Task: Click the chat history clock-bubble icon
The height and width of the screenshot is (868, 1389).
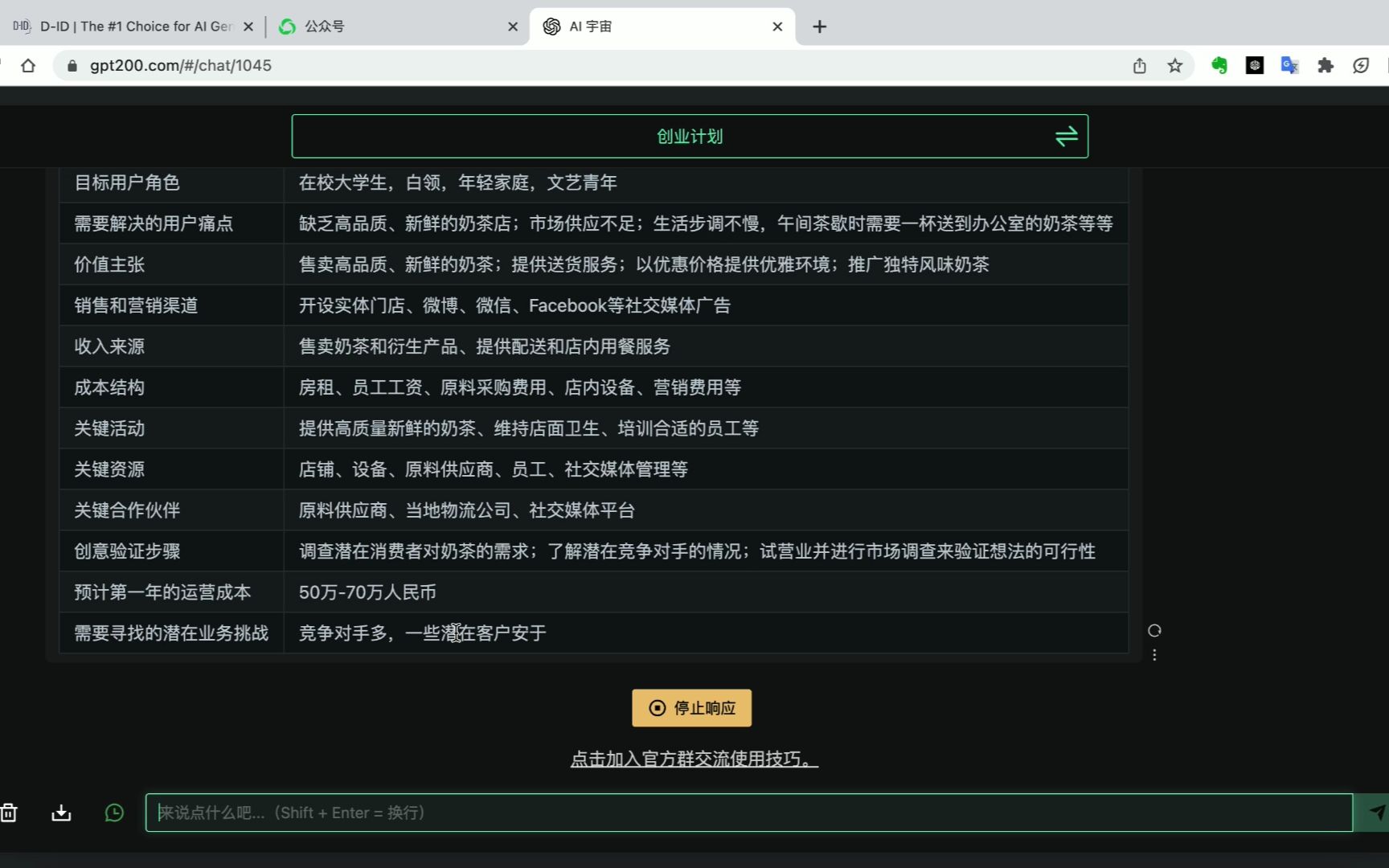Action: [x=115, y=813]
